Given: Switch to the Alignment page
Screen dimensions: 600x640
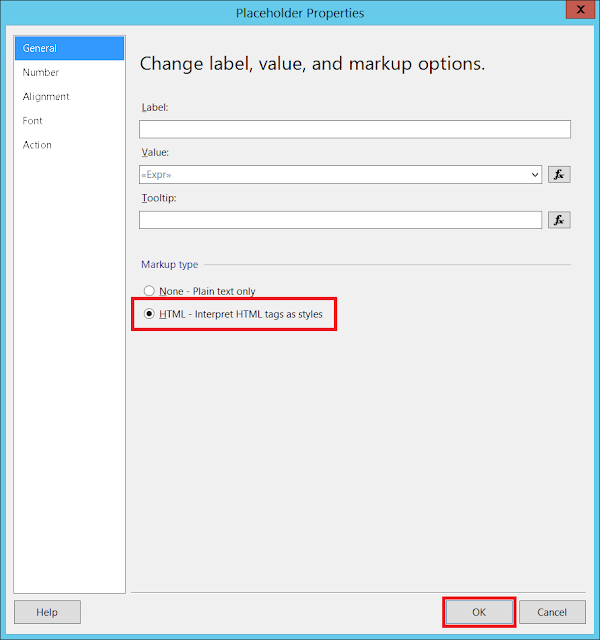Looking at the screenshot, I should [x=69, y=97].
